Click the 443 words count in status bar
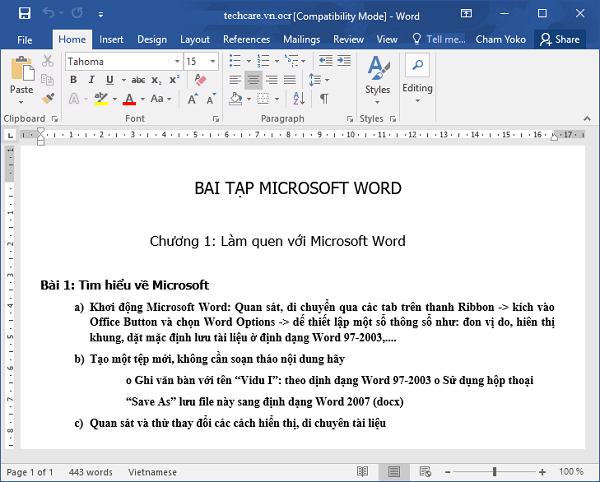This screenshot has width=600, height=482. (x=92, y=471)
